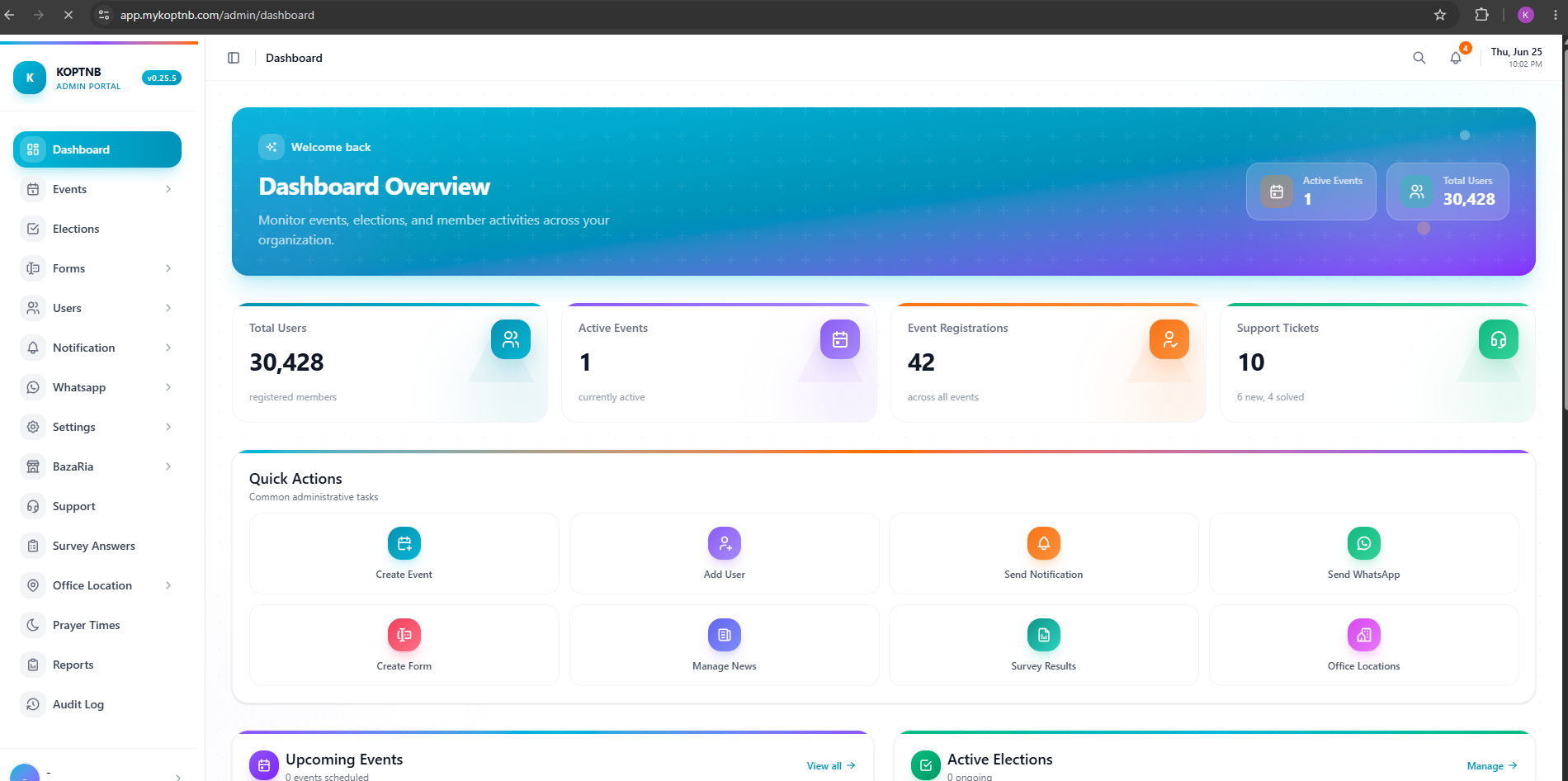
Task: Click the browser address bar URL
Action: 217,15
